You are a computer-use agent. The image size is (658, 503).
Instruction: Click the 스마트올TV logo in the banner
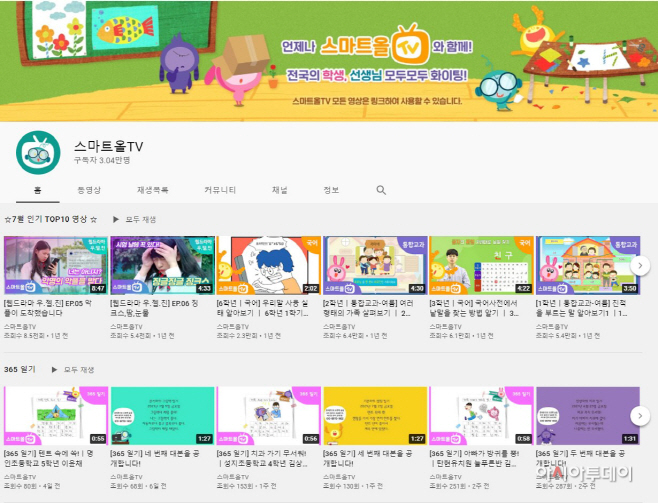click(375, 45)
